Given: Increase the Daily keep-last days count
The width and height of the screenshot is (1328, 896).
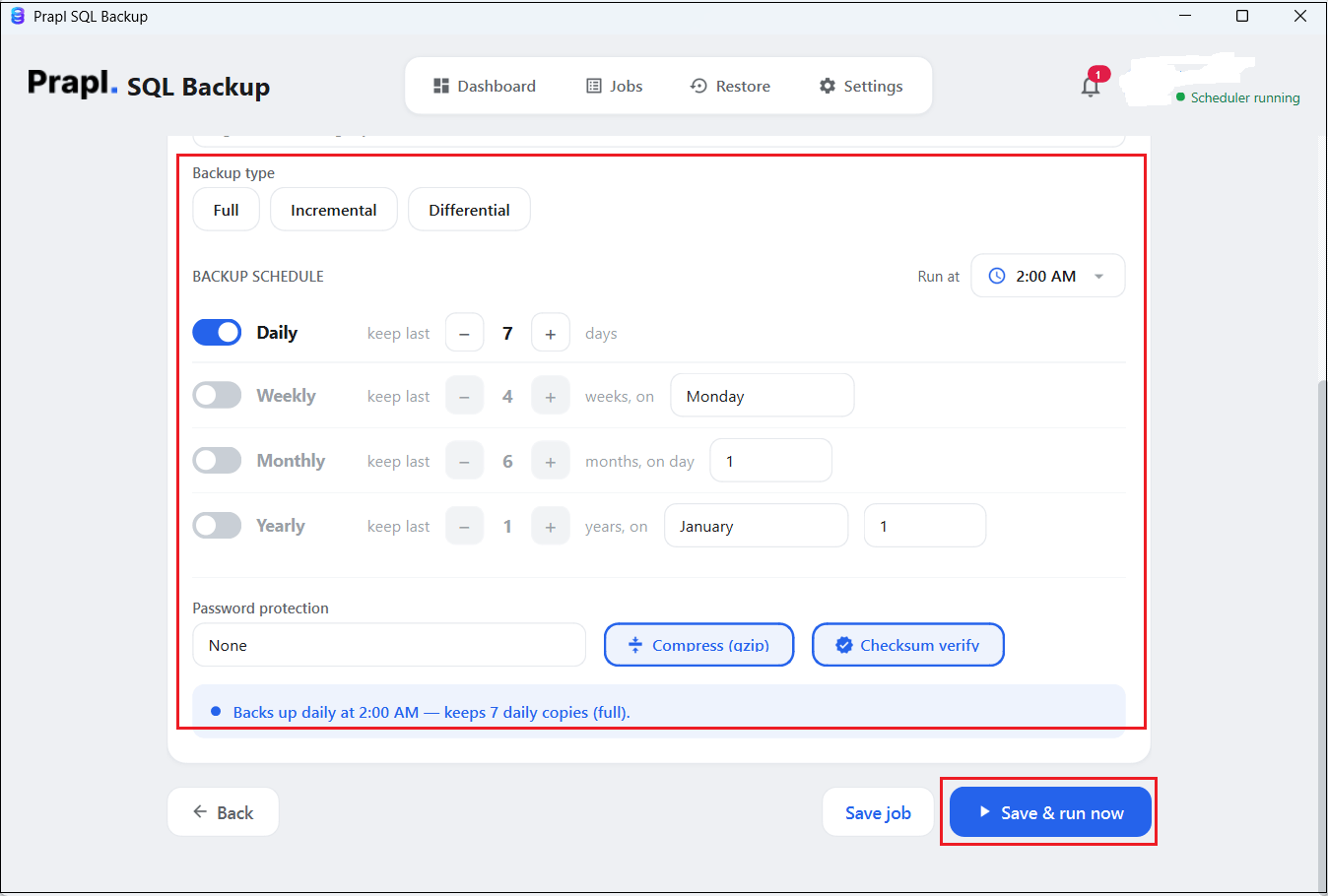Looking at the screenshot, I should coord(551,333).
